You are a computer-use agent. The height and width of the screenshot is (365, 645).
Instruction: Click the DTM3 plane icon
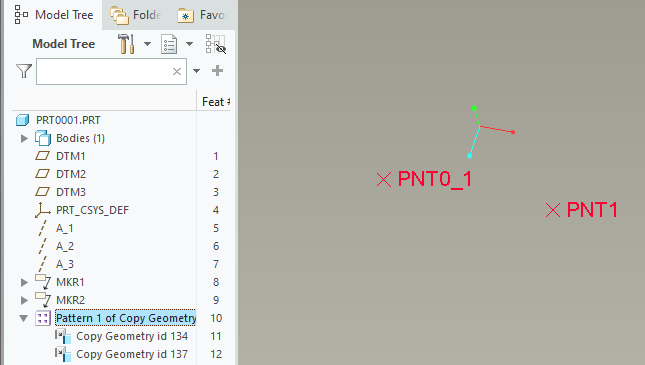[x=42, y=192]
